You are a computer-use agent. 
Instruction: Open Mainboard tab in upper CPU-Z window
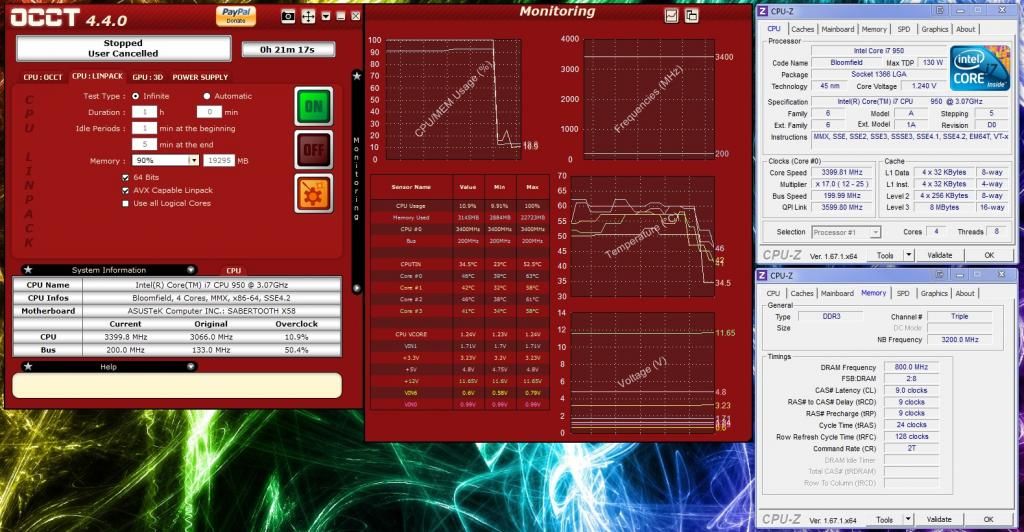coord(838,29)
